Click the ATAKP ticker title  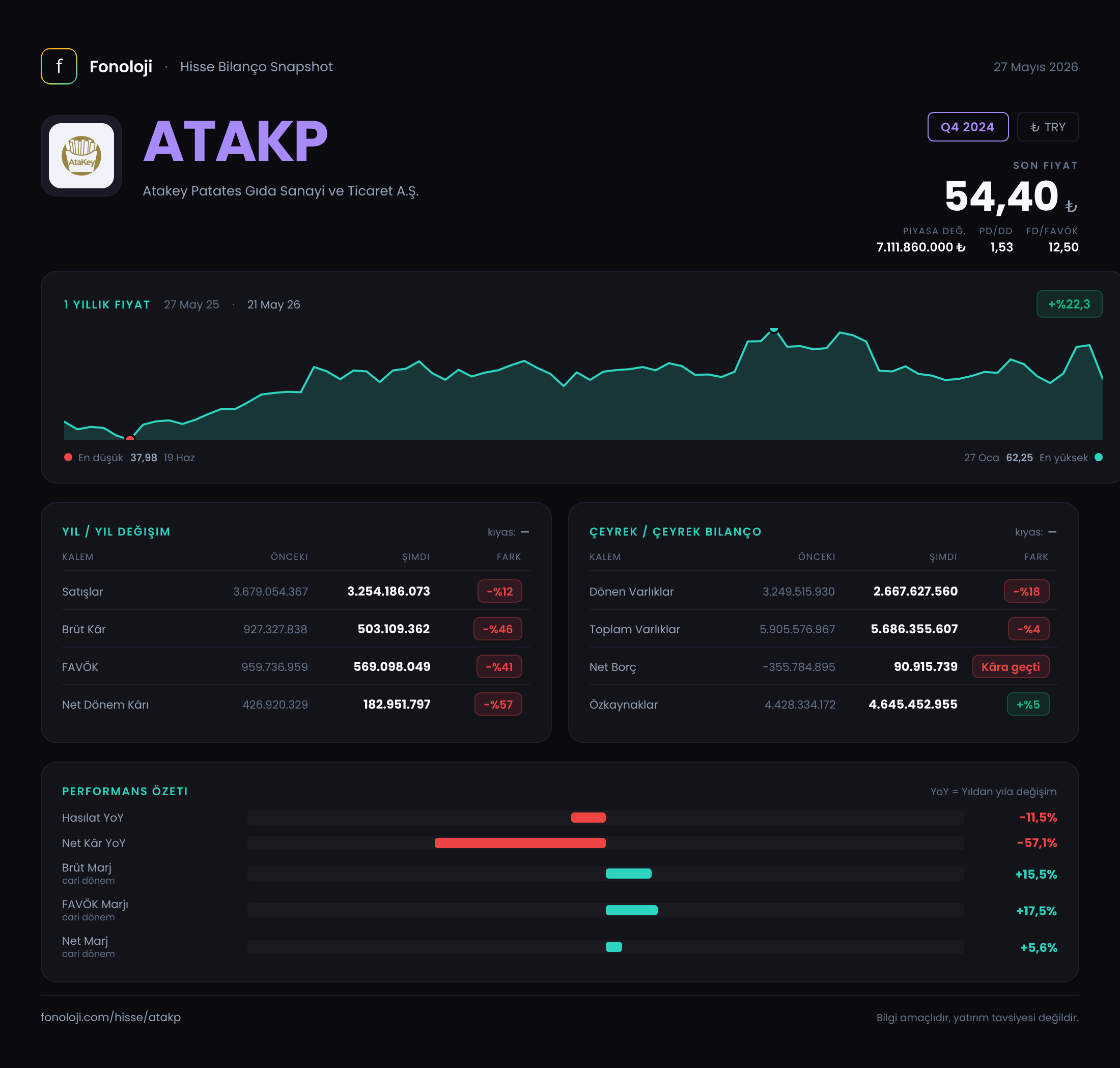point(235,141)
